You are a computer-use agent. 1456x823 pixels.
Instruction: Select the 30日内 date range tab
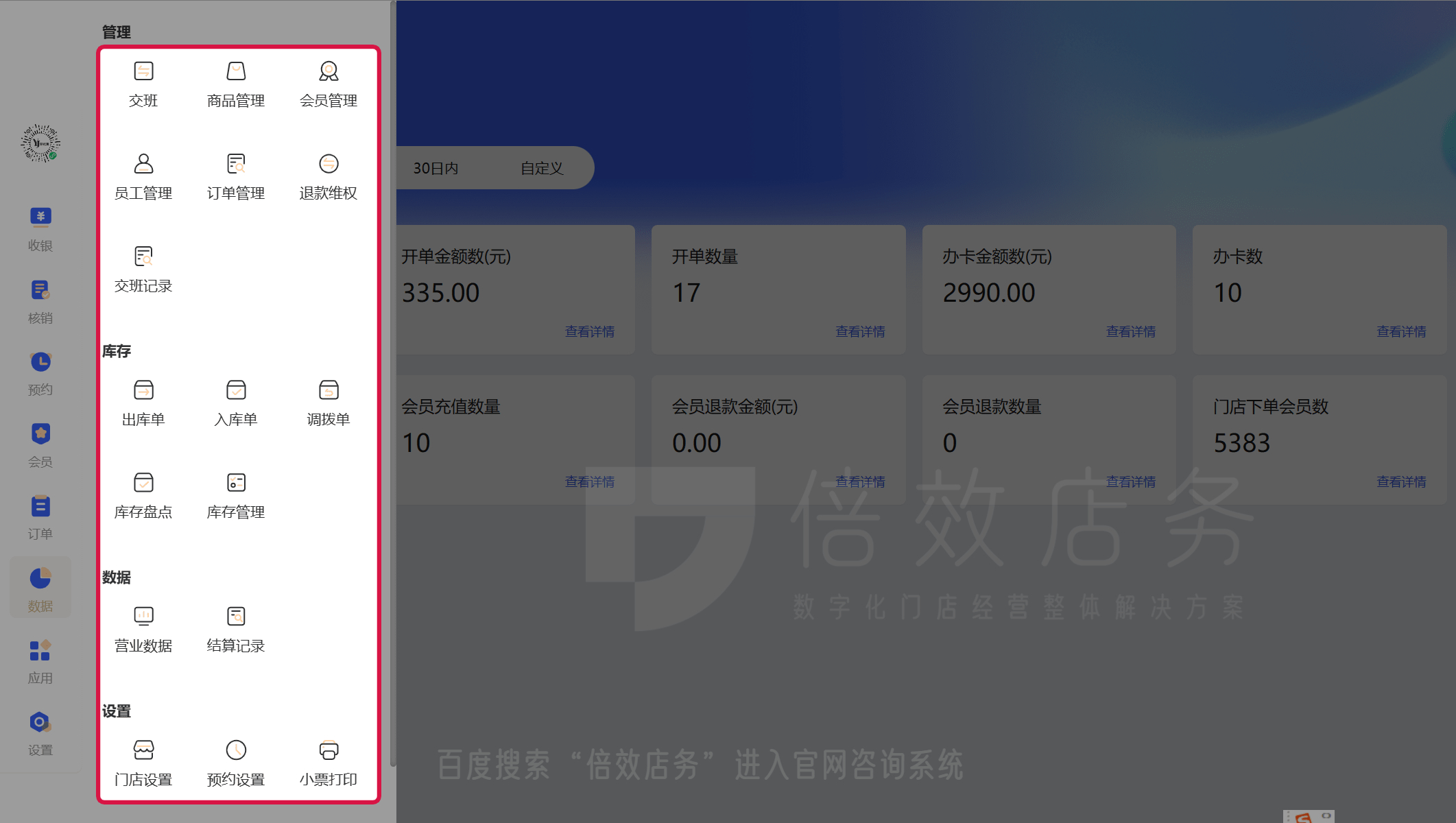(x=435, y=168)
